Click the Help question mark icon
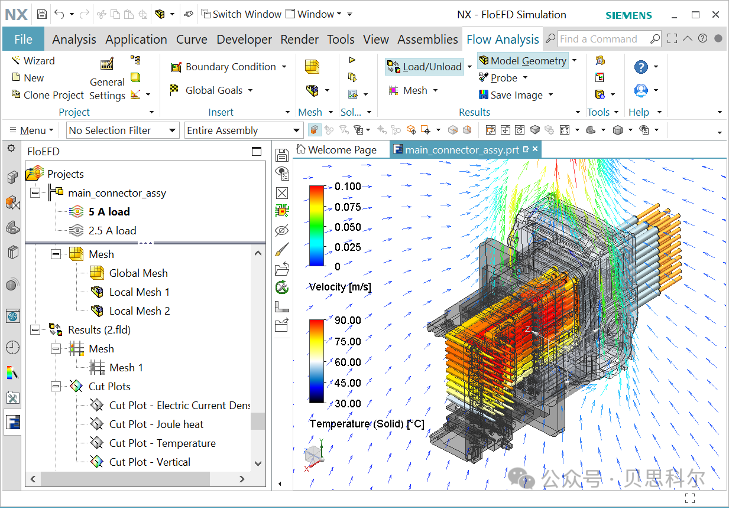The width and height of the screenshot is (729, 508). point(641,66)
